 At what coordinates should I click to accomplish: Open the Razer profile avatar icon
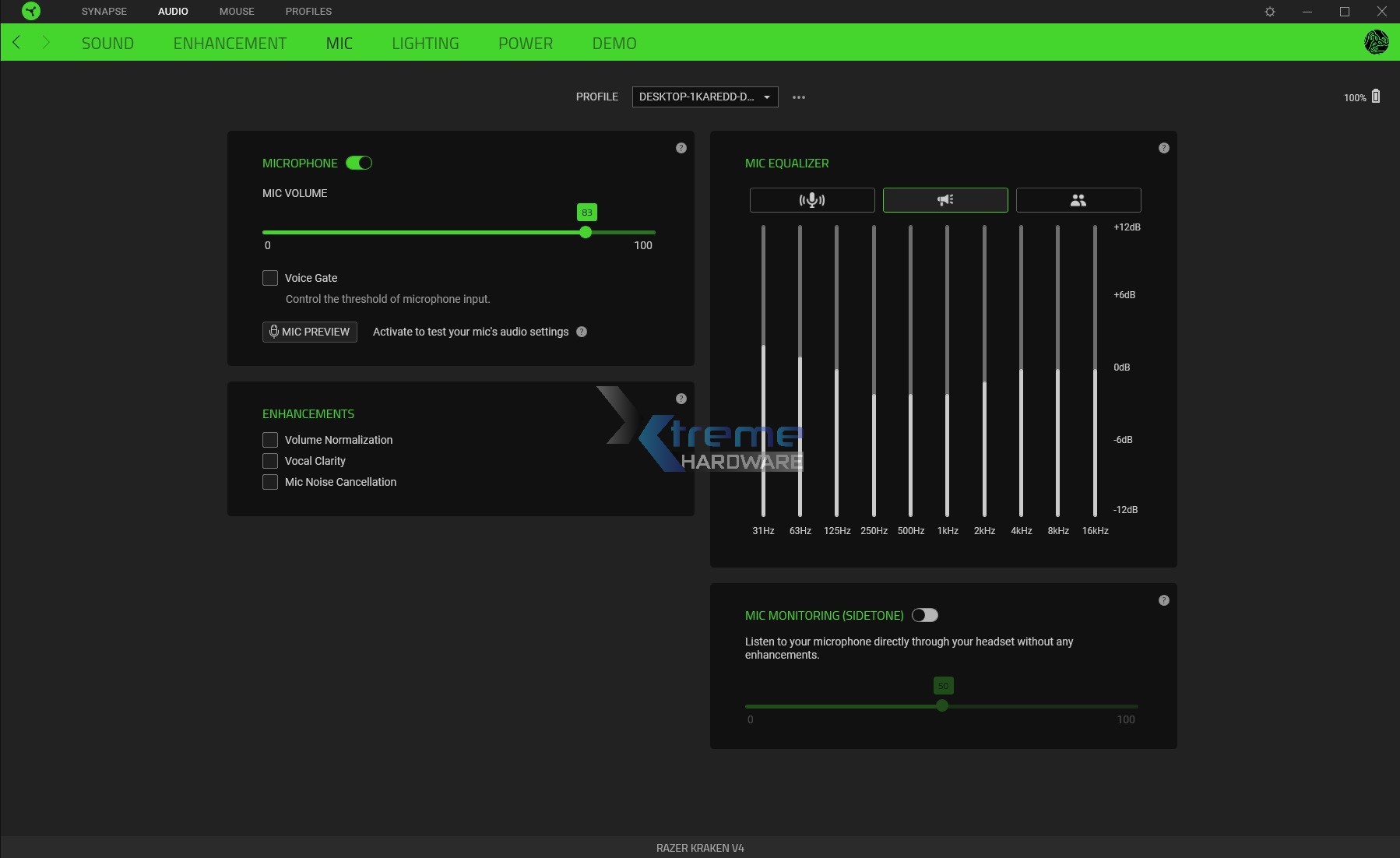(1376, 42)
